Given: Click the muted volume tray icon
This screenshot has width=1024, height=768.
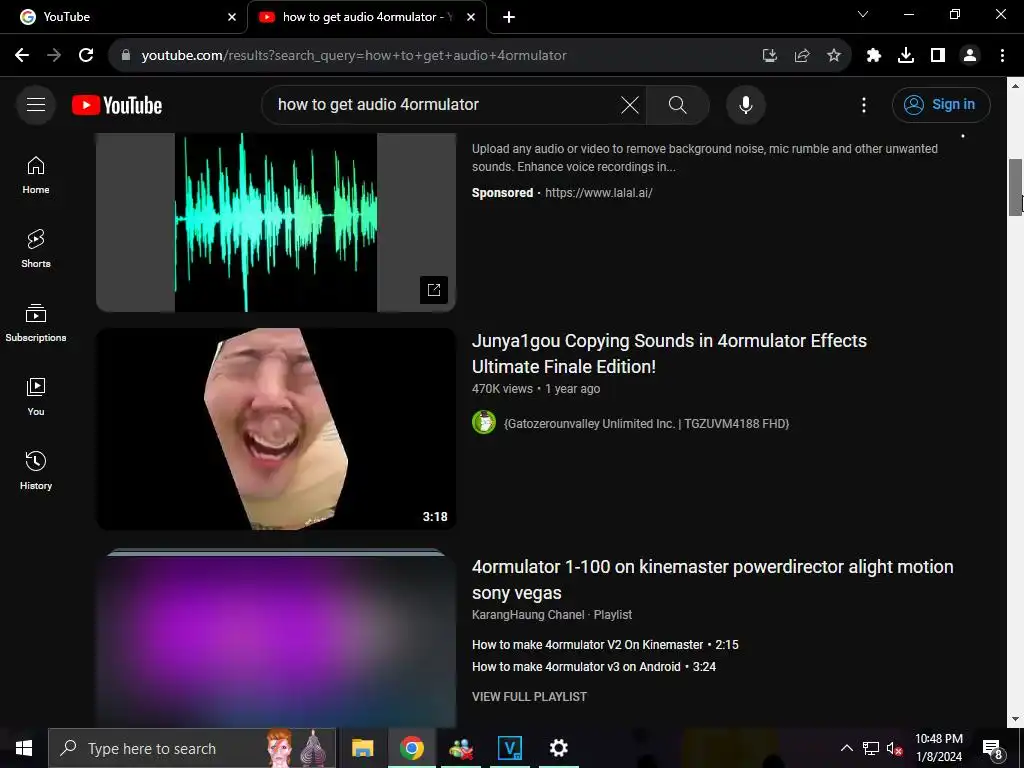Looking at the screenshot, I should pyautogui.click(x=894, y=748).
